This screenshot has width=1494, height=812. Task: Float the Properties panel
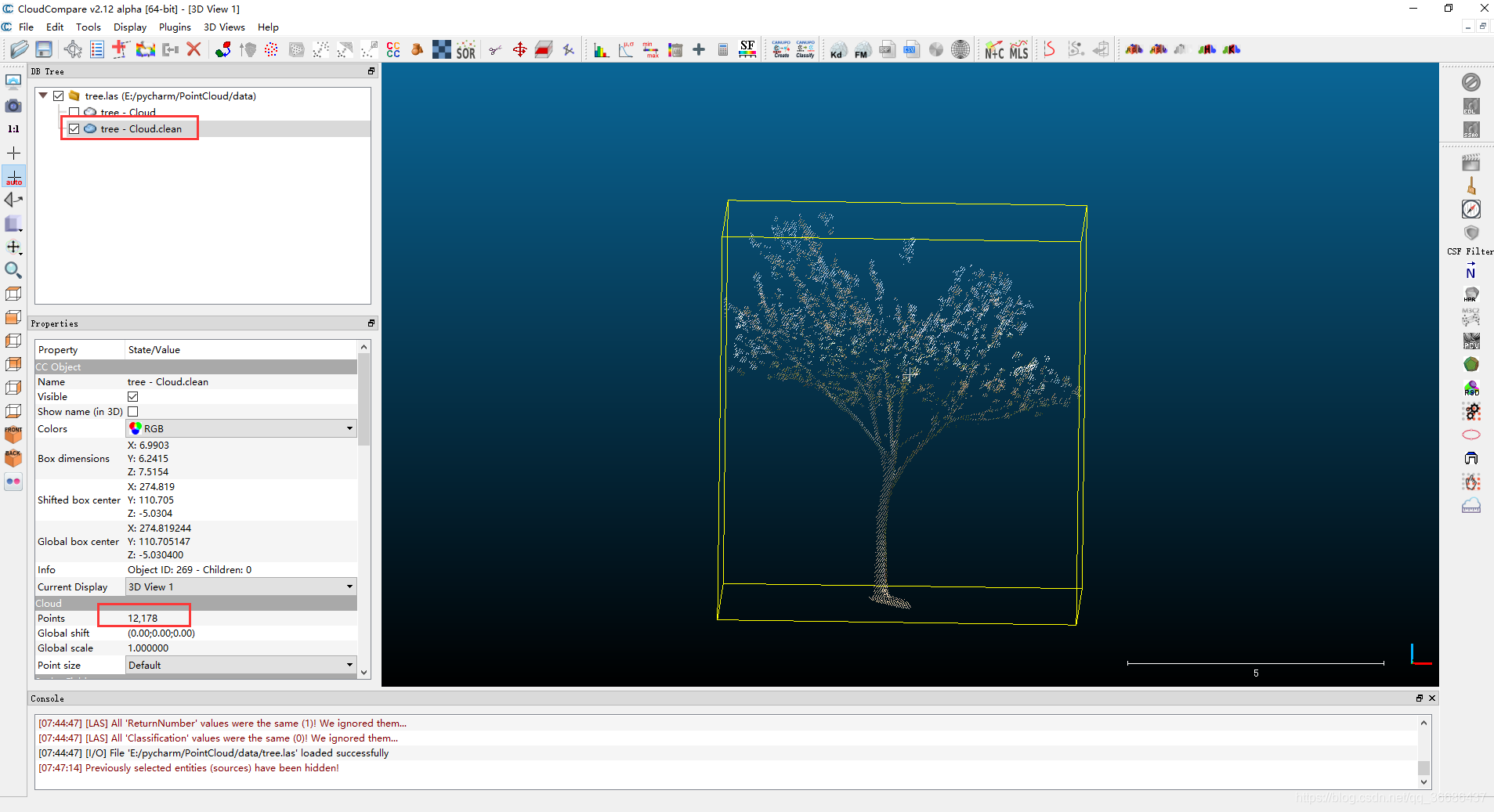(x=371, y=323)
